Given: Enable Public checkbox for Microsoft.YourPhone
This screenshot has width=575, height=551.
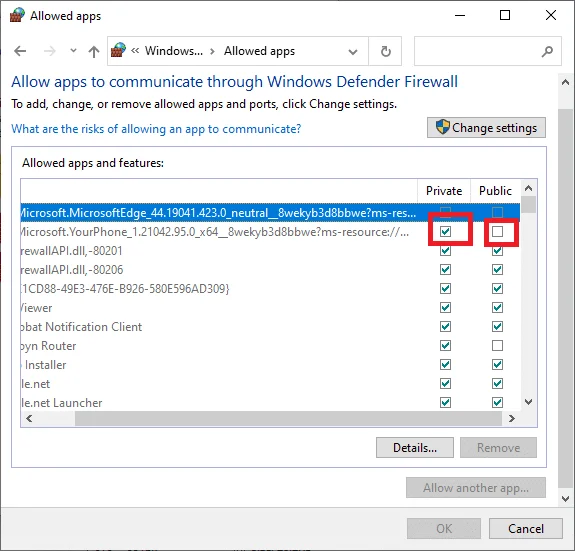Looking at the screenshot, I should click(497, 232).
